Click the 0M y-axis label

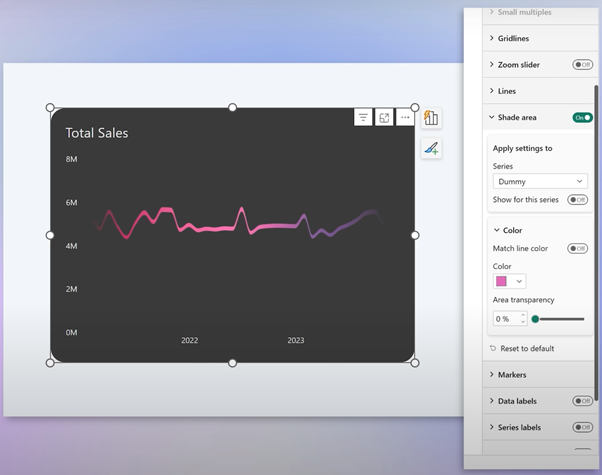[x=71, y=332]
